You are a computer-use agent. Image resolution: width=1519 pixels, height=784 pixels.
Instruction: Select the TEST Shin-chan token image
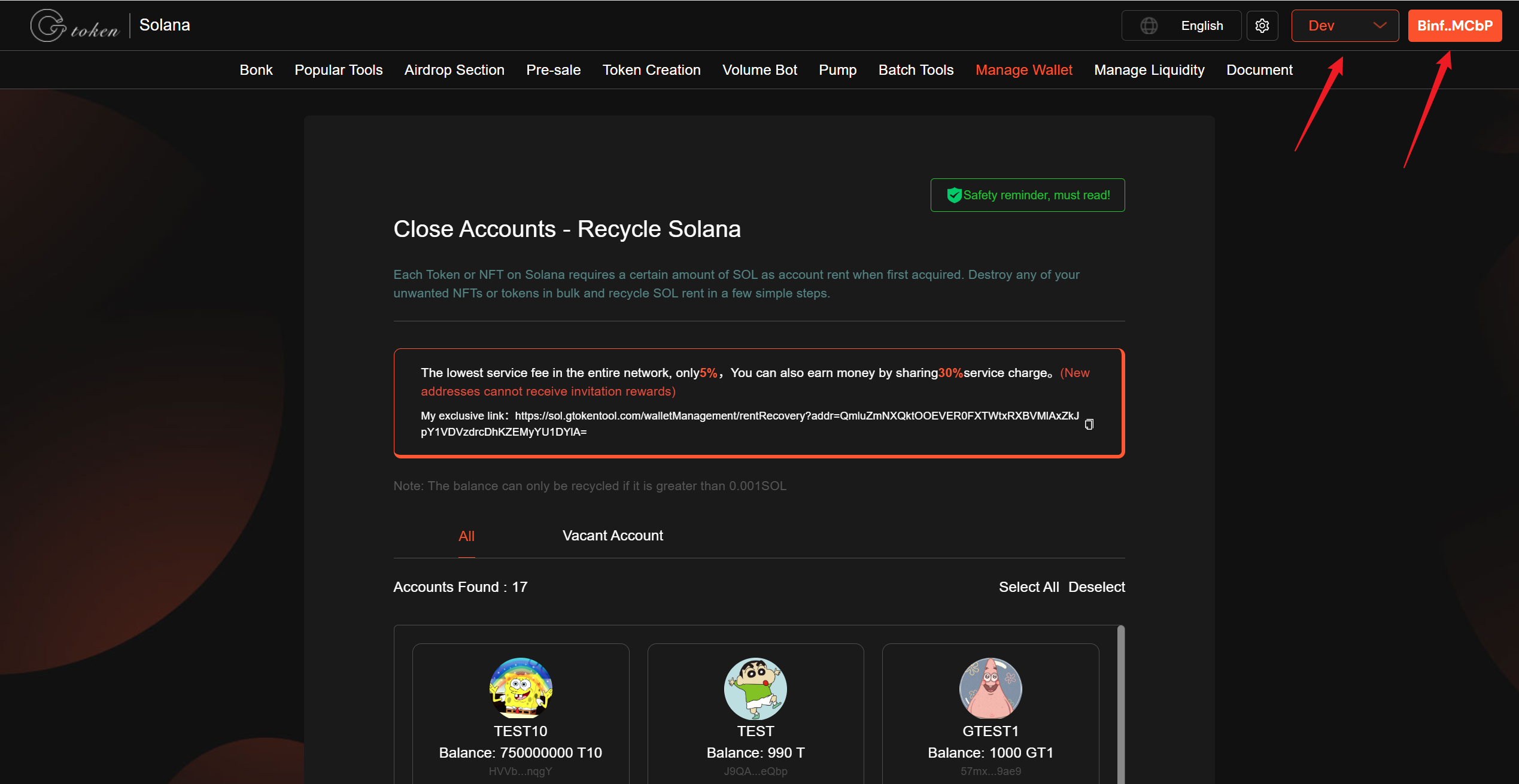coord(755,688)
